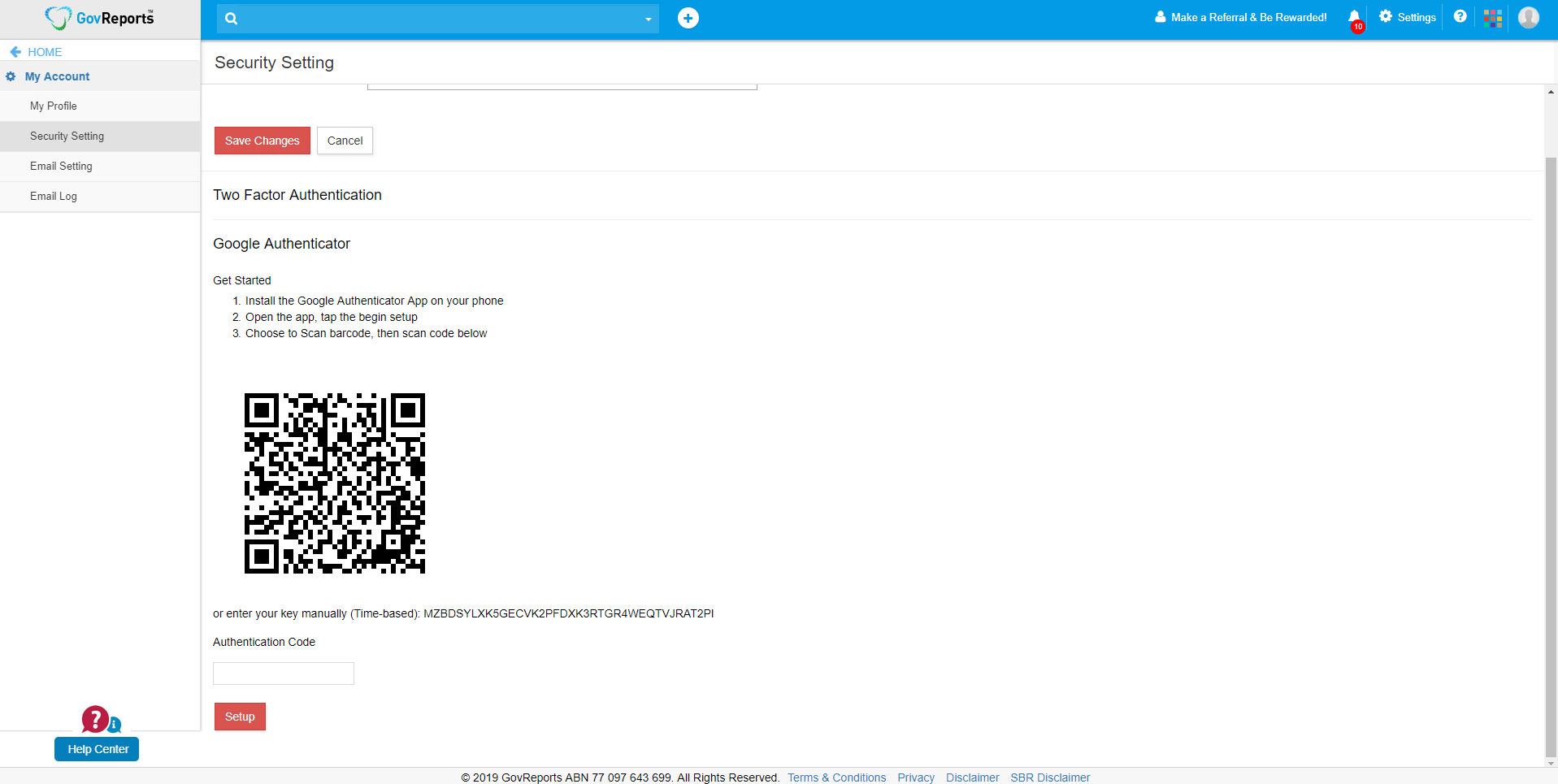Open the Help Center button
The image size is (1558, 784).
pyautogui.click(x=97, y=749)
